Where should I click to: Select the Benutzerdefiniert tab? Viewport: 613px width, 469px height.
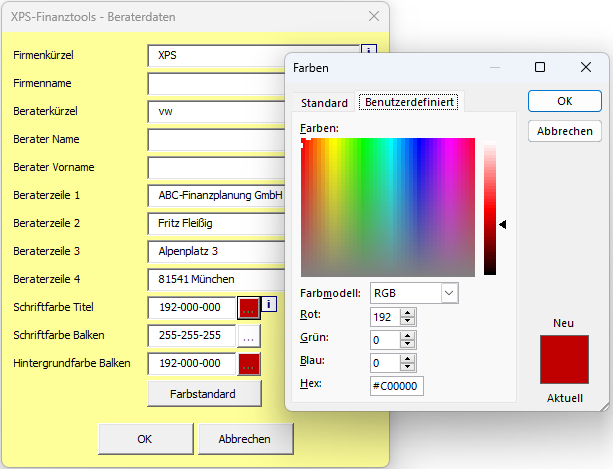click(409, 102)
